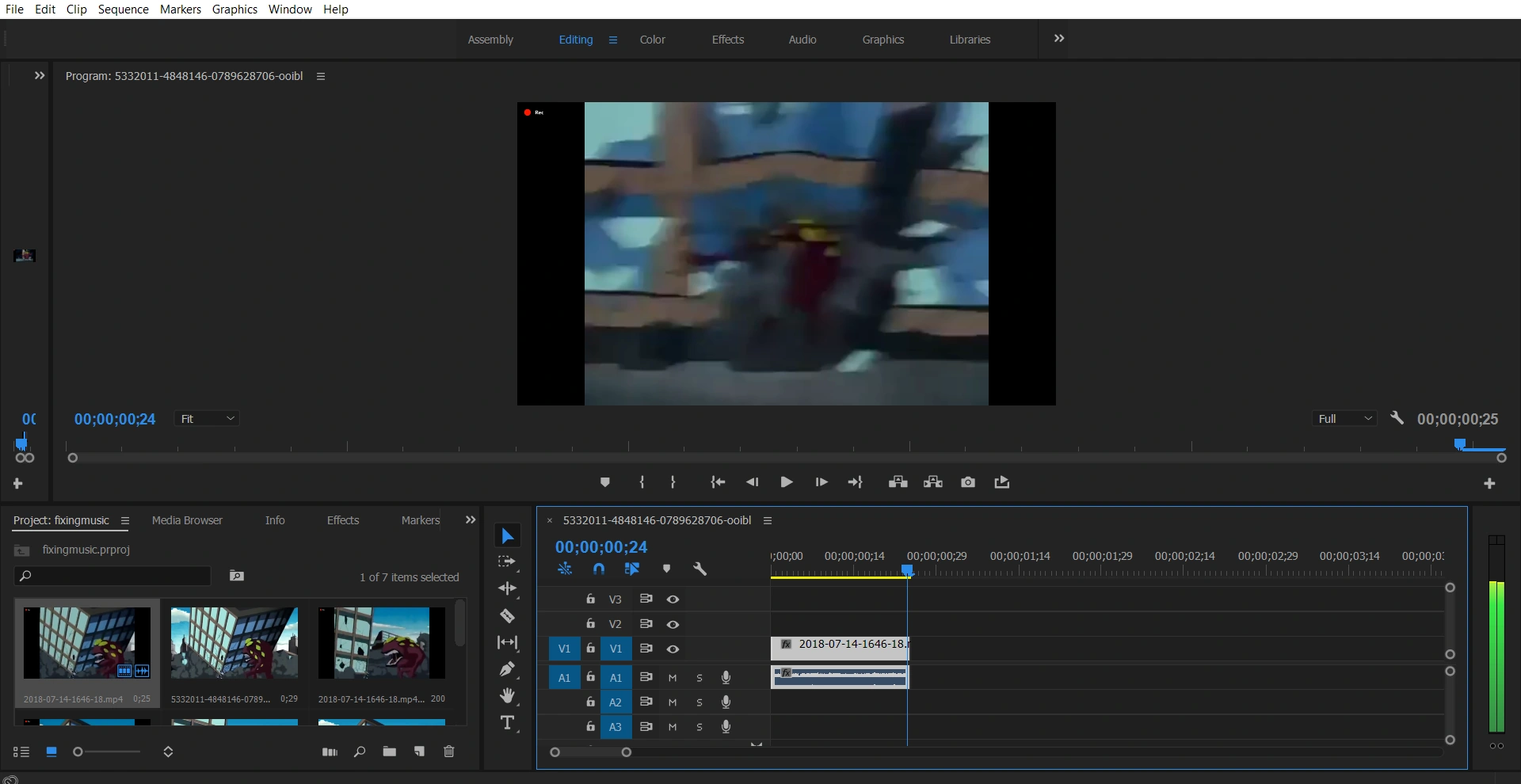Select the Hand tool
The image size is (1521, 784).
coord(507,696)
